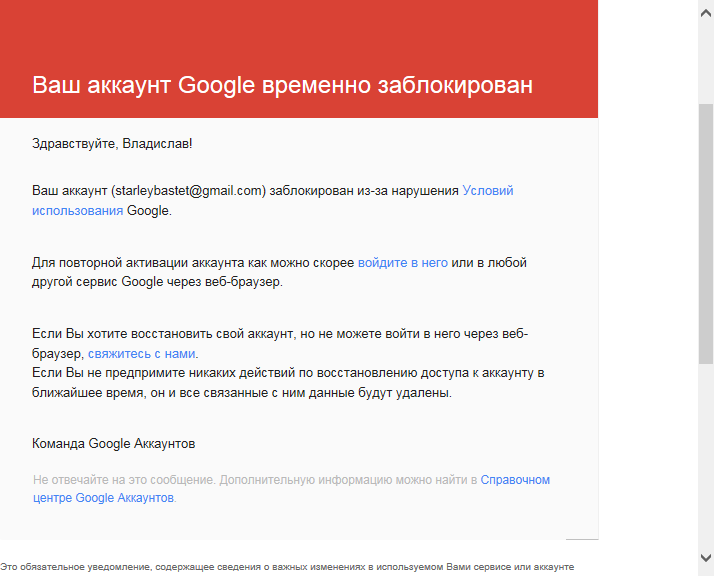
Task: Open the 'Справочном' help center link
Action: [515, 480]
